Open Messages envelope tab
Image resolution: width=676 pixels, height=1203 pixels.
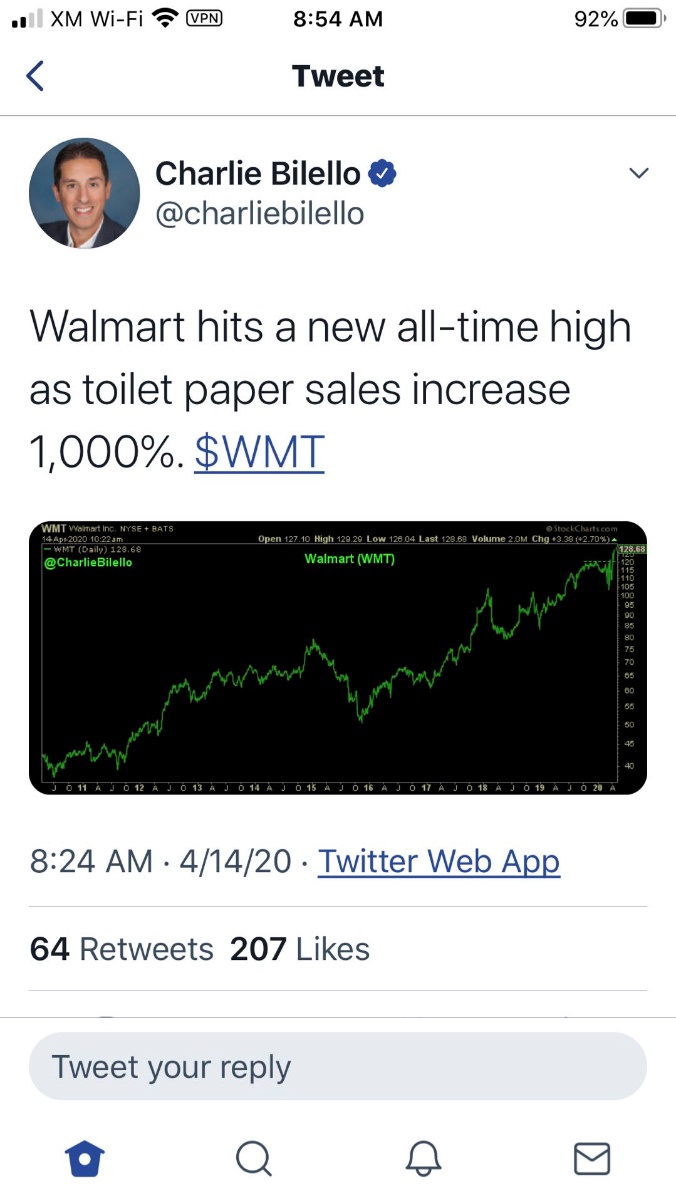[591, 1157]
